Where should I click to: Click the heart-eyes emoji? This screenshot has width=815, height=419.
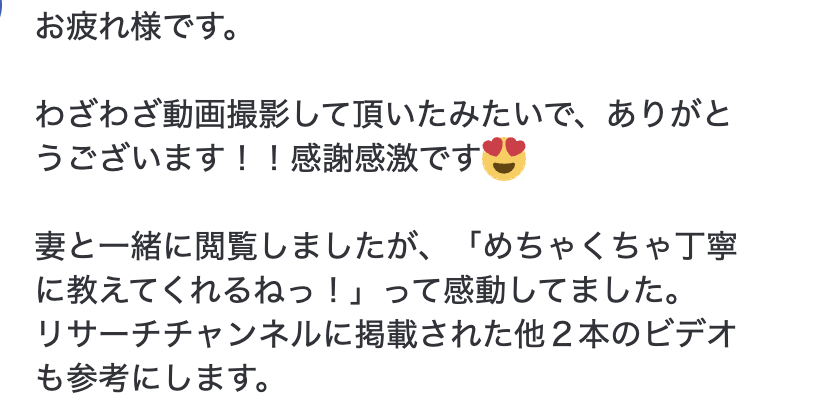pos(504,159)
